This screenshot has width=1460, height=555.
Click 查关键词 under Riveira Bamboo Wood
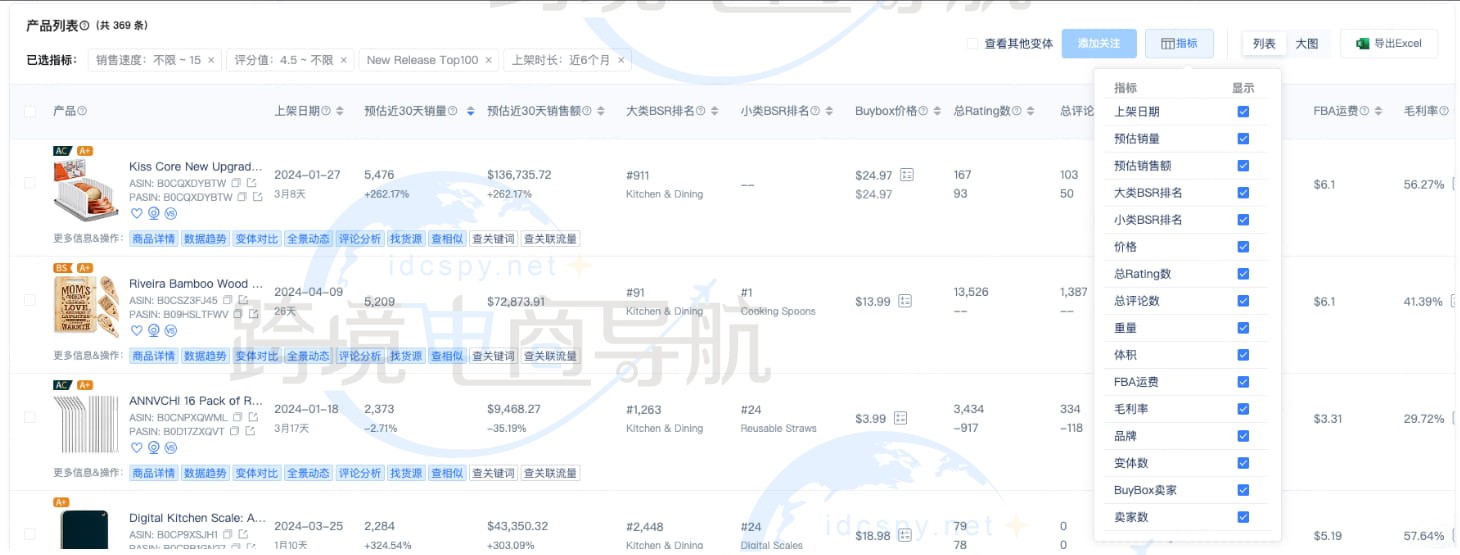tap(492, 356)
